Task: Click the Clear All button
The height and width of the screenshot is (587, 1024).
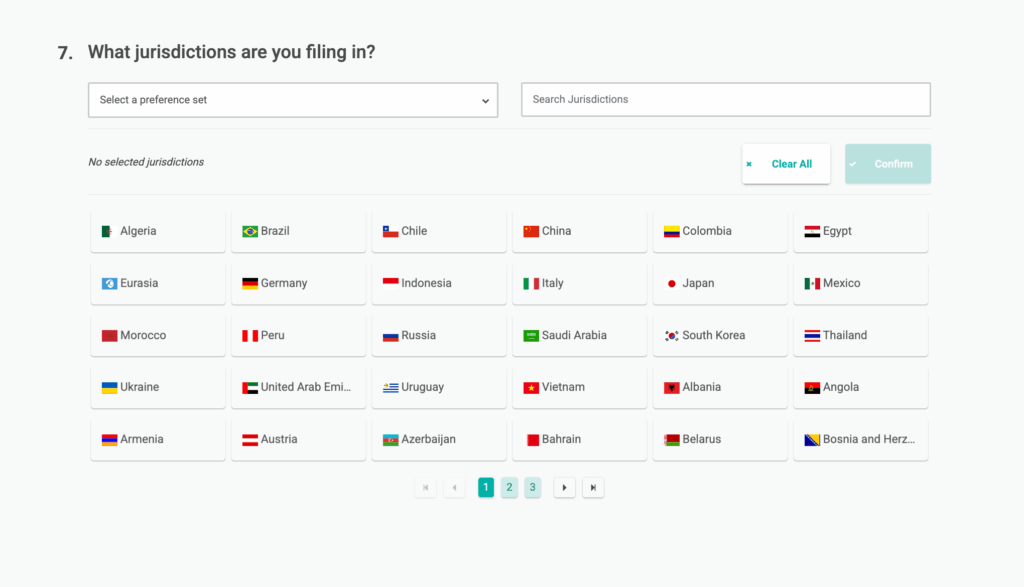Action: 786,163
